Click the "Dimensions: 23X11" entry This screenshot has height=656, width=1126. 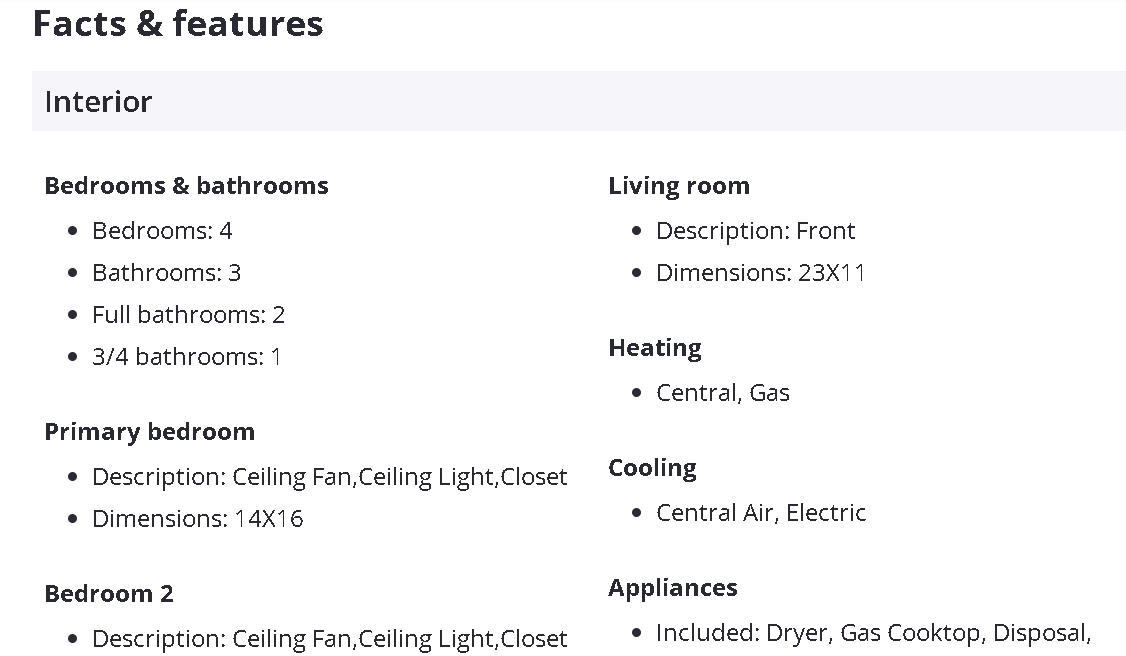[x=760, y=273]
